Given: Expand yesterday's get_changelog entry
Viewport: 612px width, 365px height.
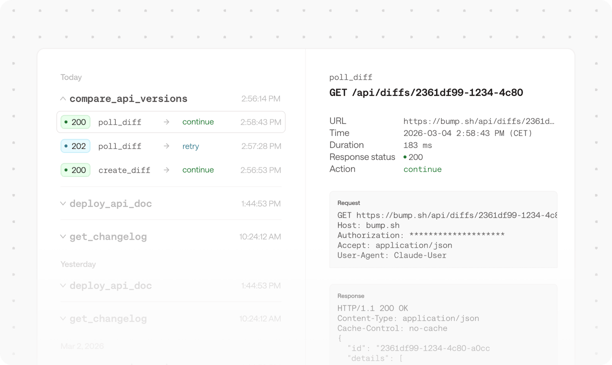Looking at the screenshot, I should point(63,319).
